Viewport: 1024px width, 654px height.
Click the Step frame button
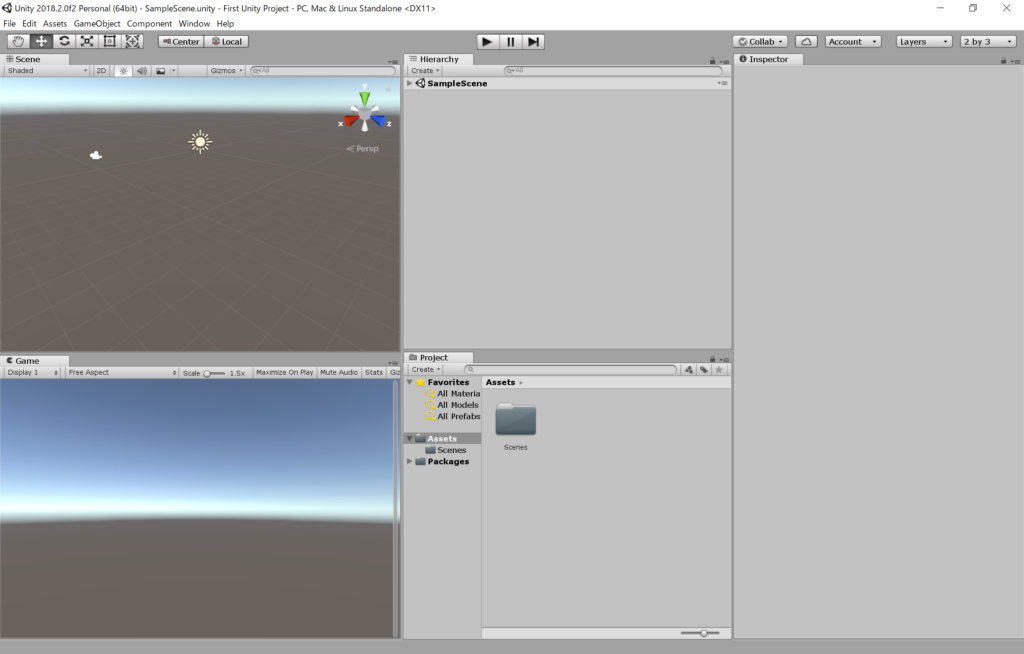[x=534, y=41]
